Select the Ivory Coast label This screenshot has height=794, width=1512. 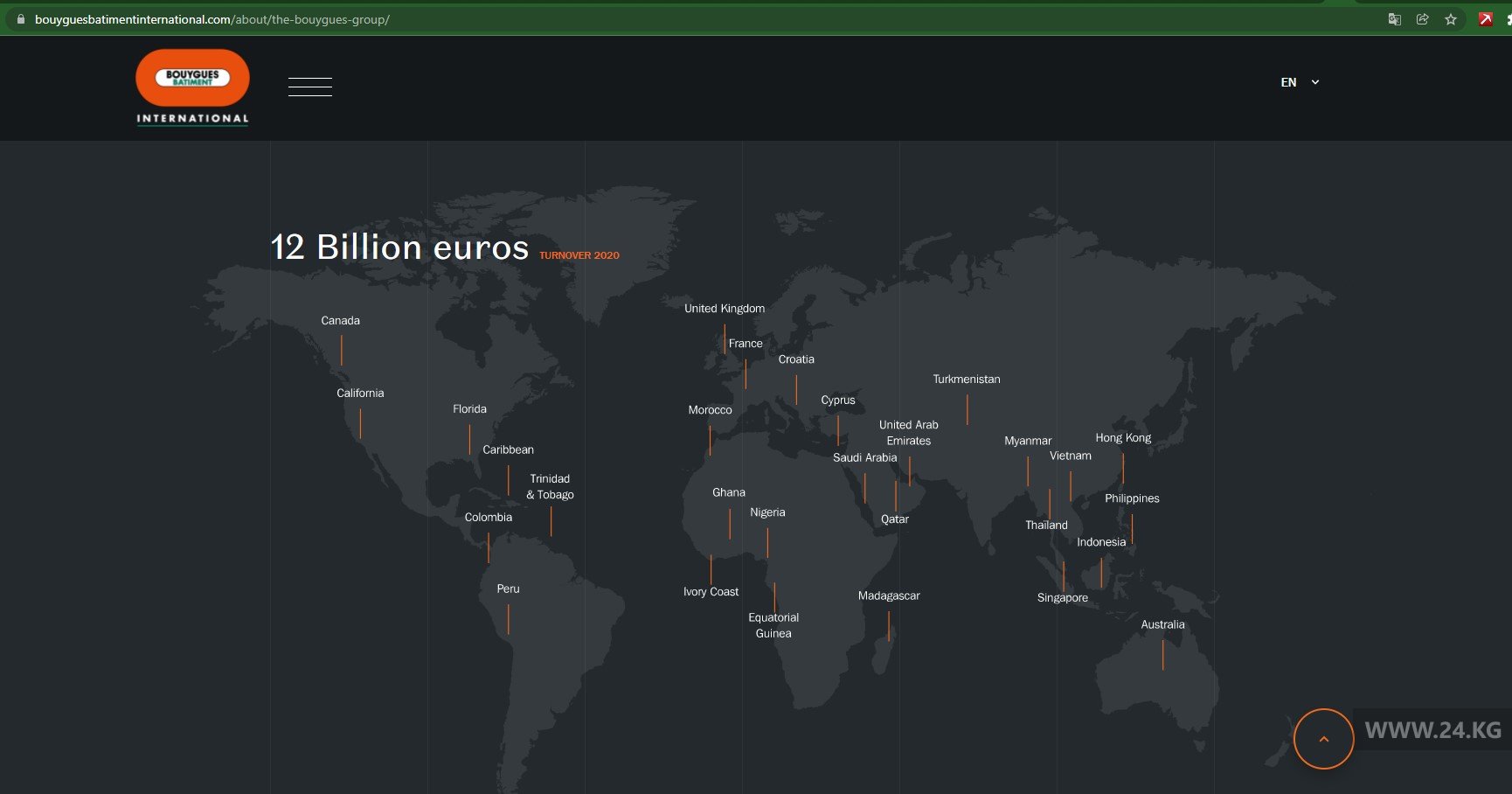pyautogui.click(x=711, y=592)
